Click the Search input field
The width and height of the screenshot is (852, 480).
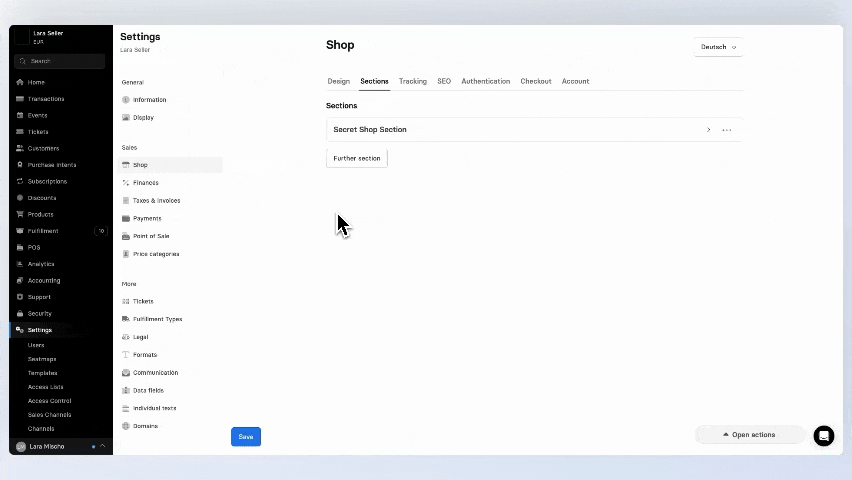[x=60, y=61]
